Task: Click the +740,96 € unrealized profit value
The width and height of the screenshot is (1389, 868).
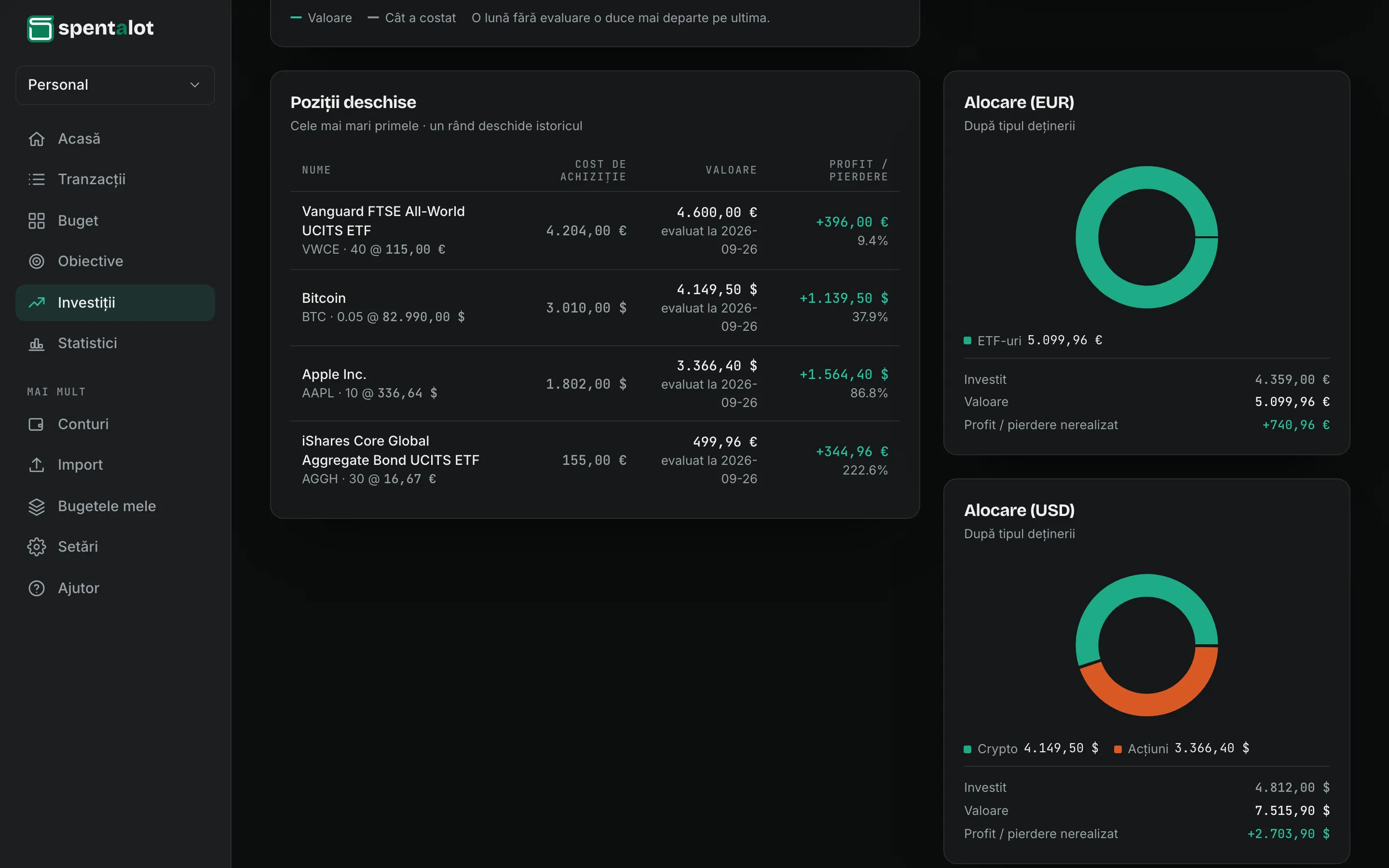Action: click(x=1295, y=425)
